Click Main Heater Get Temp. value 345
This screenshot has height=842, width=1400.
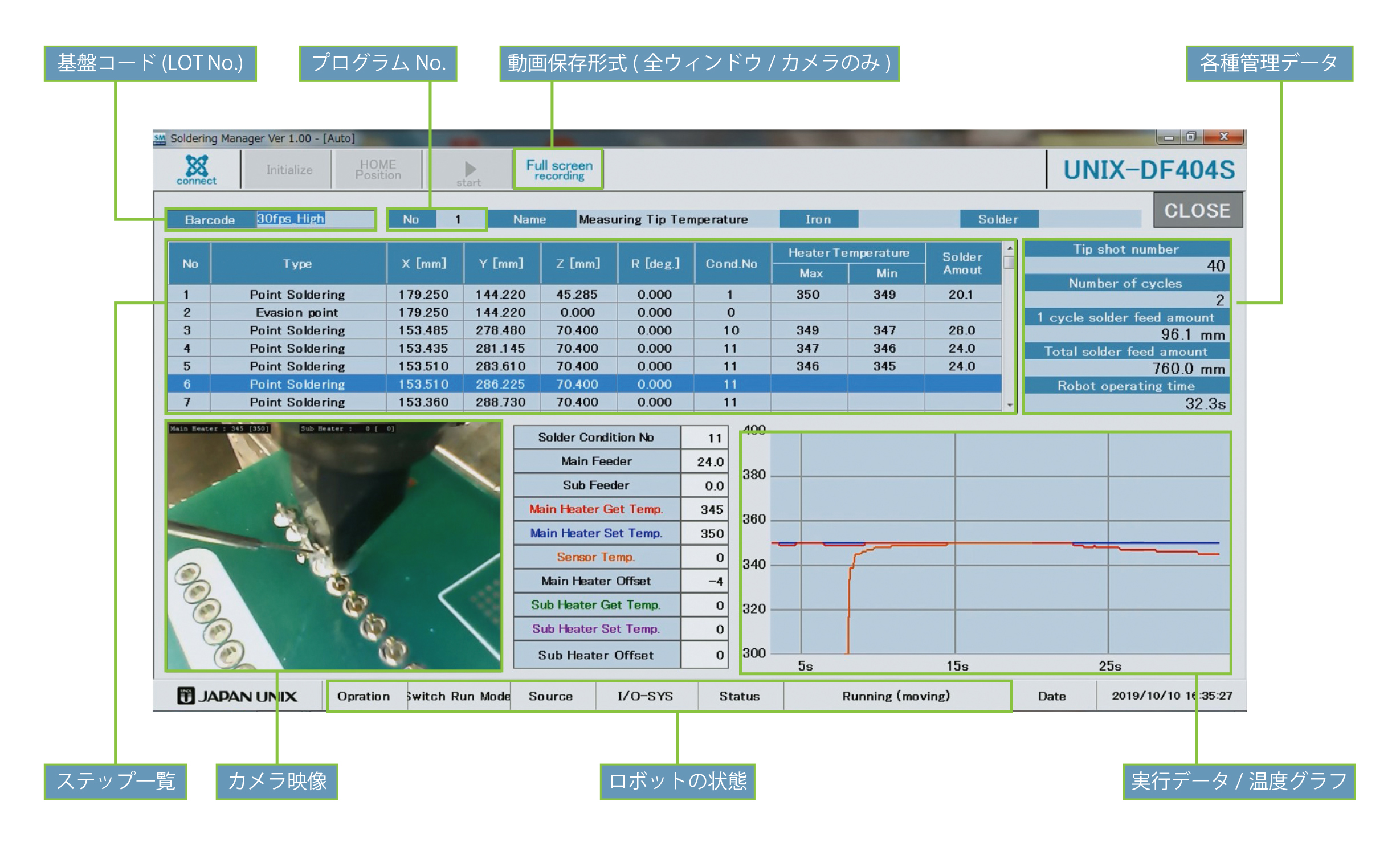point(705,509)
